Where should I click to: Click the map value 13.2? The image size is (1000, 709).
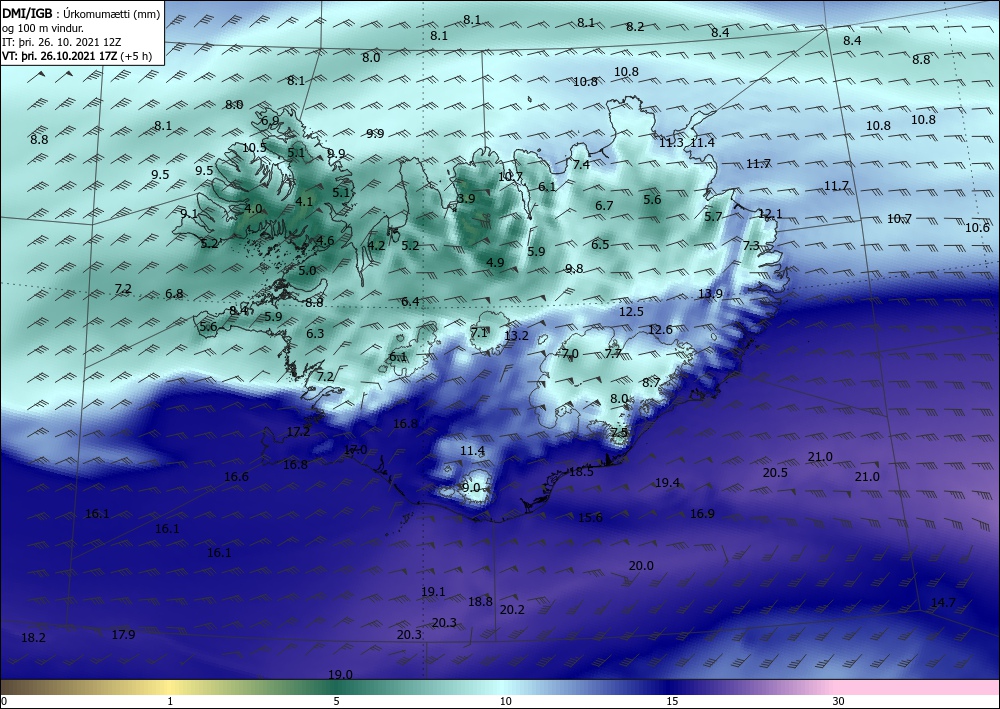516,336
